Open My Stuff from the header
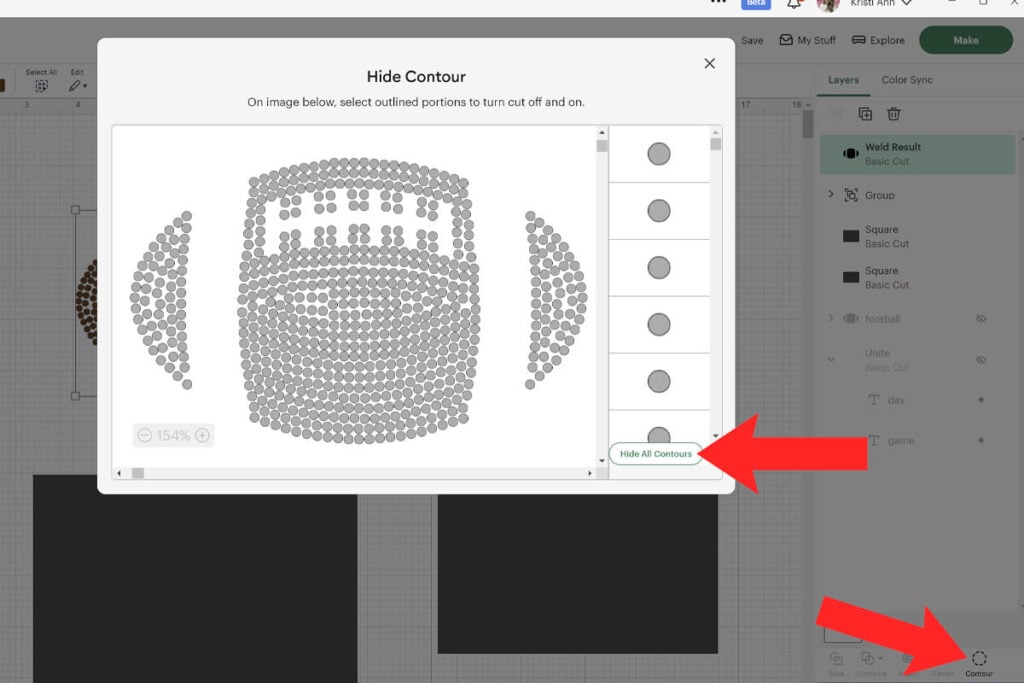 tap(807, 41)
